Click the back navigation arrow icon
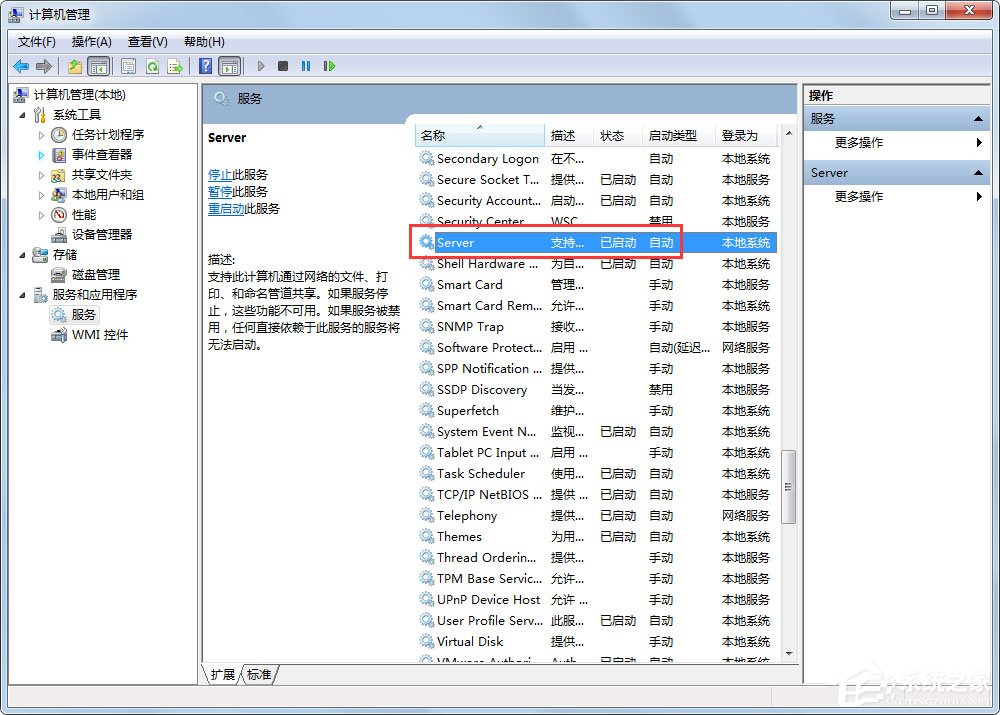 pyautogui.click(x=20, y=66)
